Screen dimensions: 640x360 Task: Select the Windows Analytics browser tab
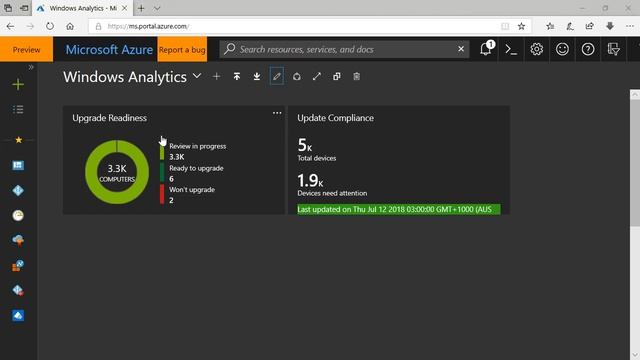pyautogui.click(x=82, y=8)
